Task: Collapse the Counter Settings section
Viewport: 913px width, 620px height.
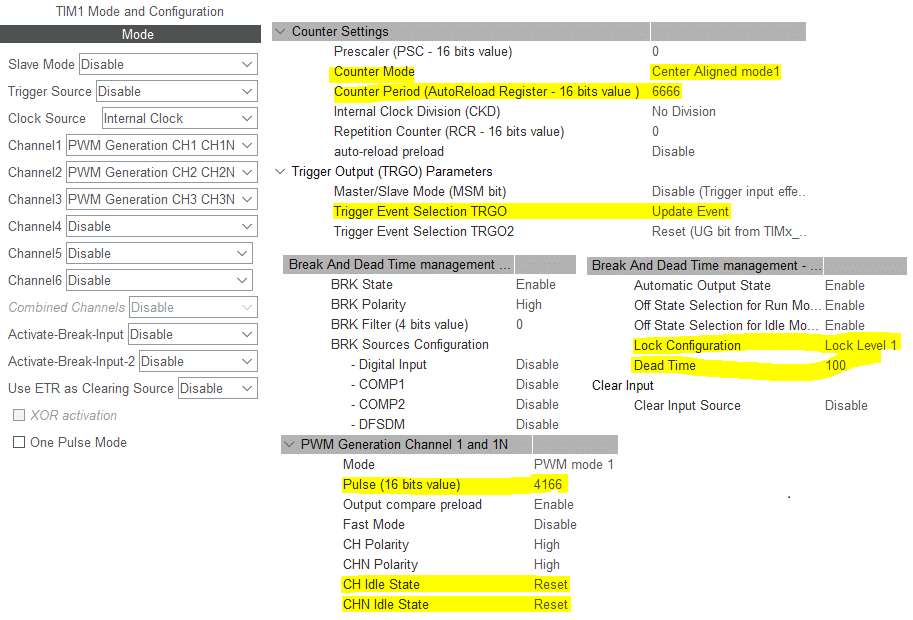Action: pyautogui.click(x=280, y=32)
